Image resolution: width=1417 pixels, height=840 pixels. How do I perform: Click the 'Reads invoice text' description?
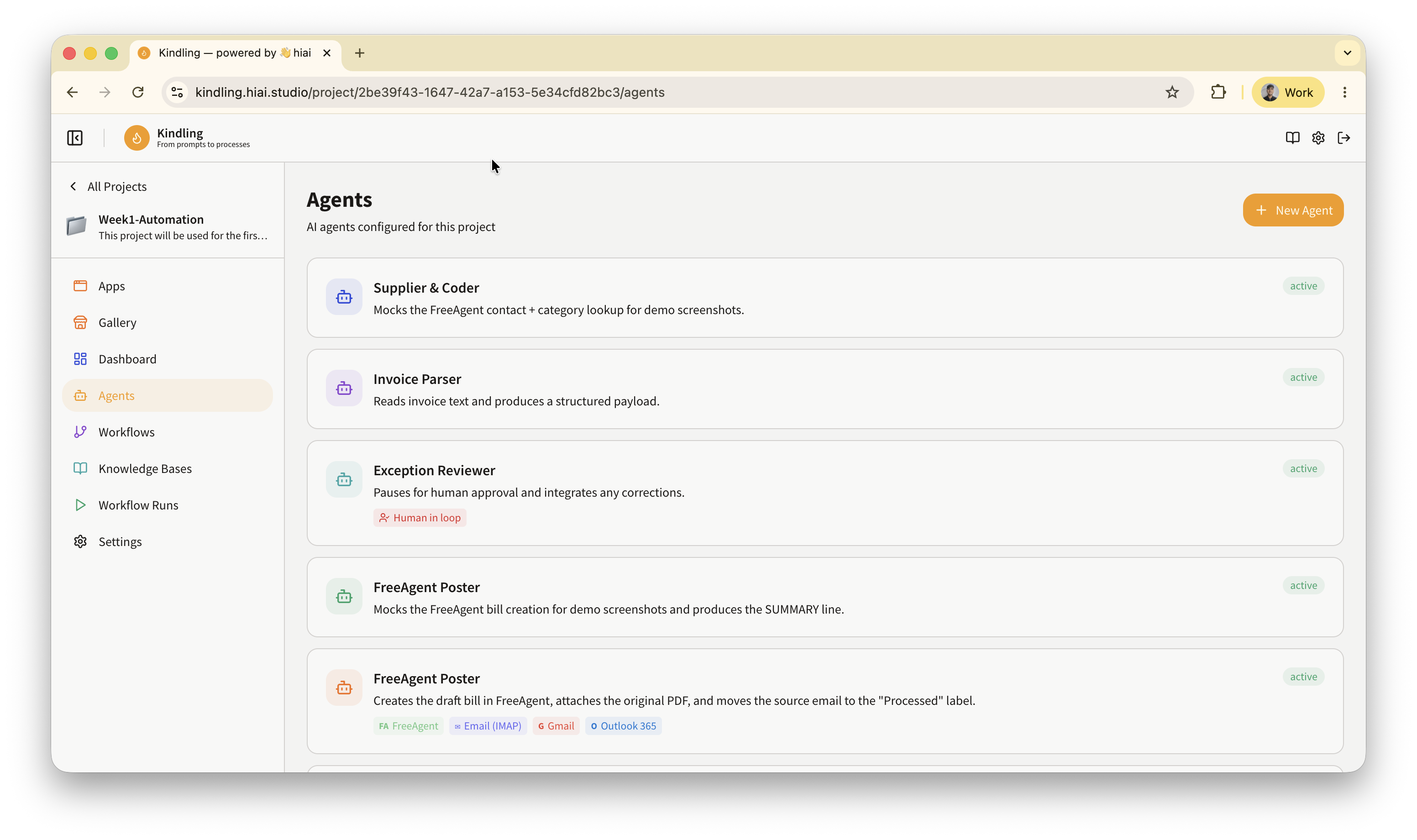tap(516, 401)
